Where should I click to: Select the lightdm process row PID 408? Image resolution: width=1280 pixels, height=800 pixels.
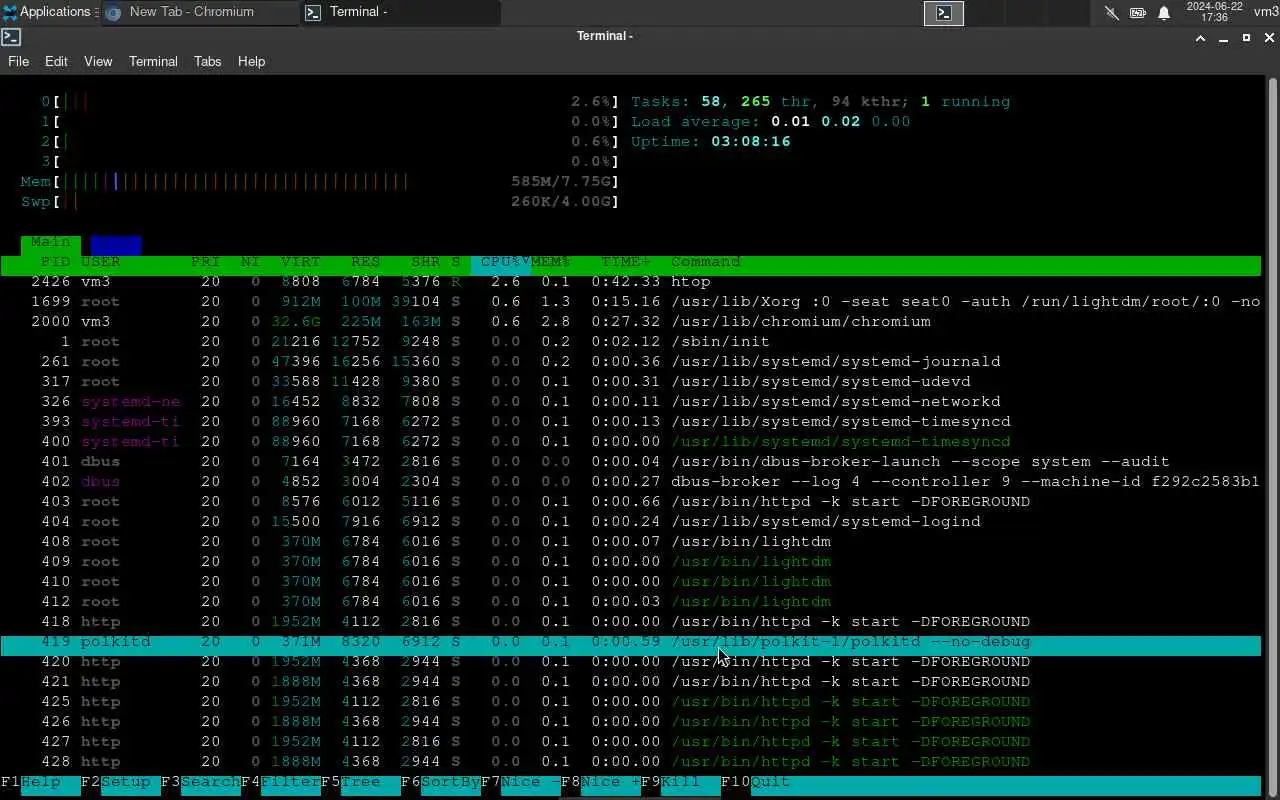(x=630, y=542)
